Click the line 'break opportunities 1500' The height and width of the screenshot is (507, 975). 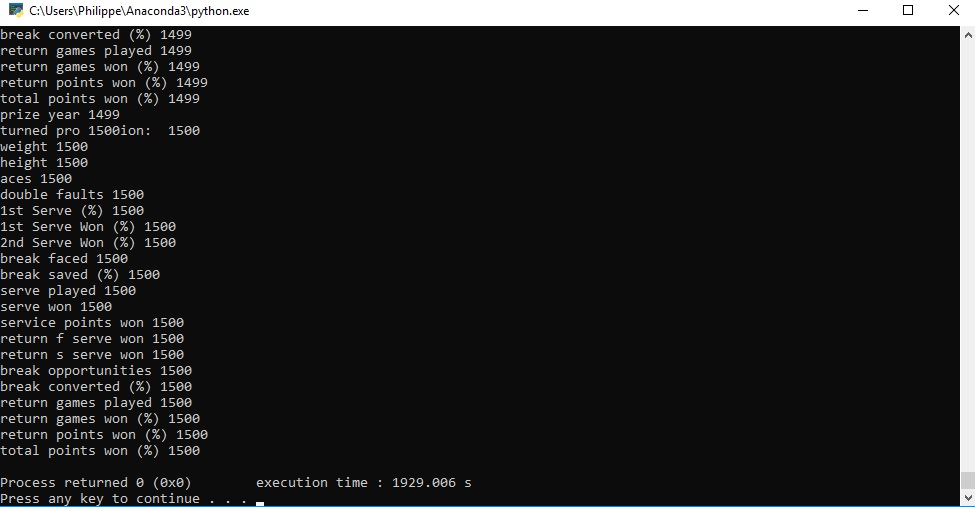[x=96, y=371]
